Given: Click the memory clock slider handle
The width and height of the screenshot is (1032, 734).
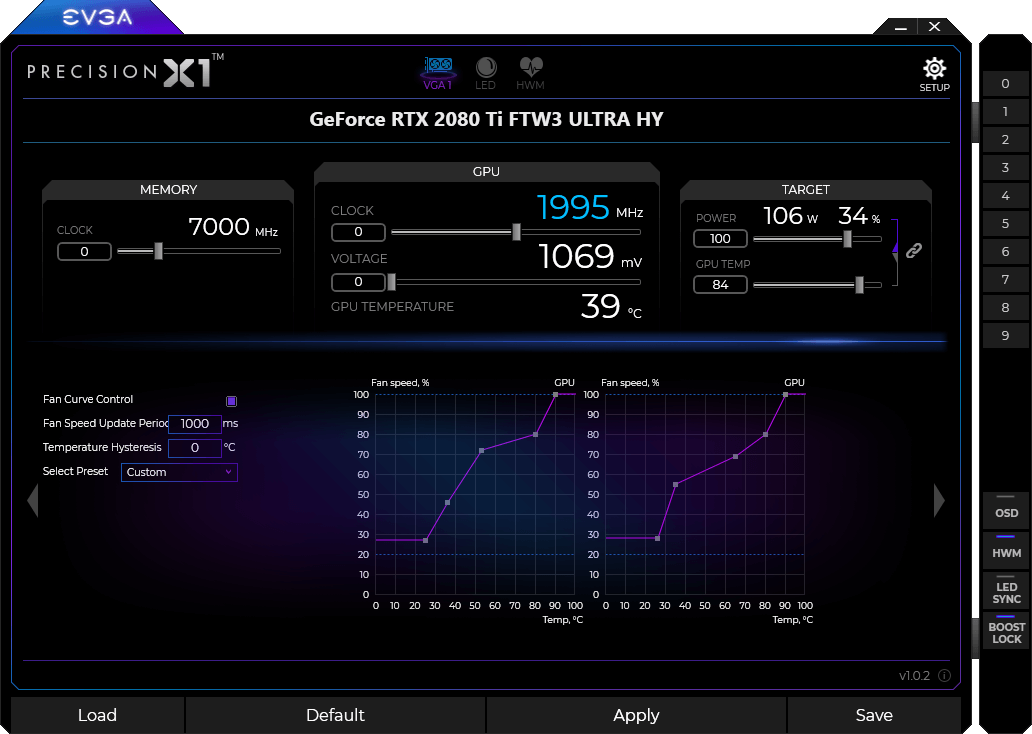Looking at the screenshot, I should (x=158, y=251).
